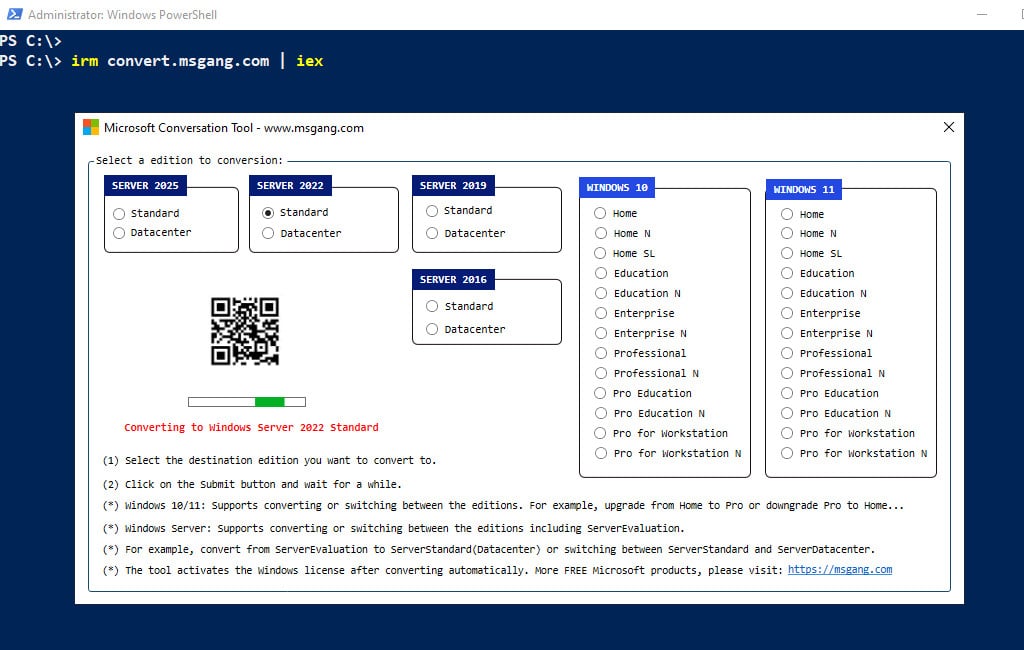Screen dimensions: 1024x650
Task: Click 'Select a edition to conversion:' label
Action: [x=189, y=160]
